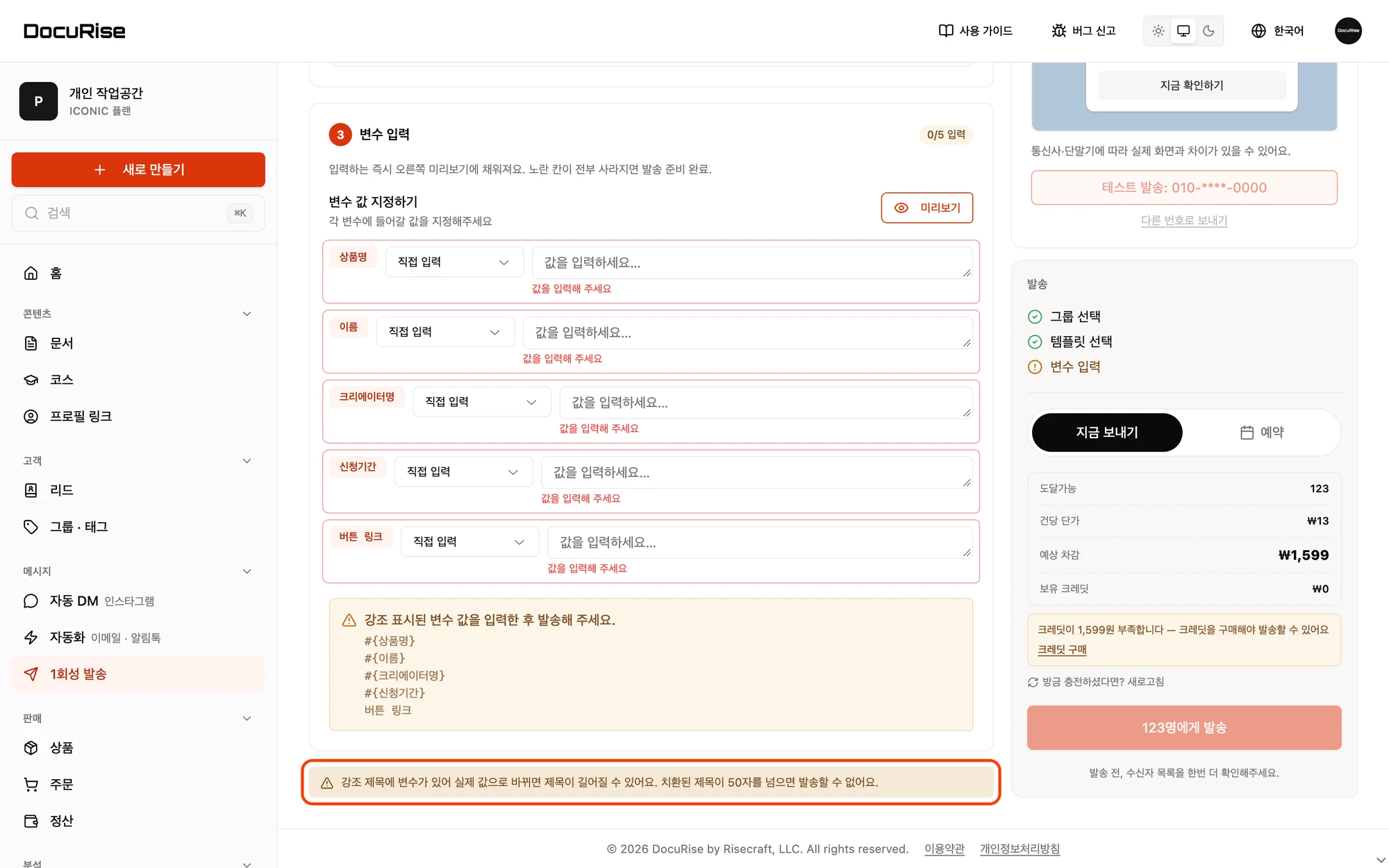Click the 새로 만들기 button

[x=138, y=169]
